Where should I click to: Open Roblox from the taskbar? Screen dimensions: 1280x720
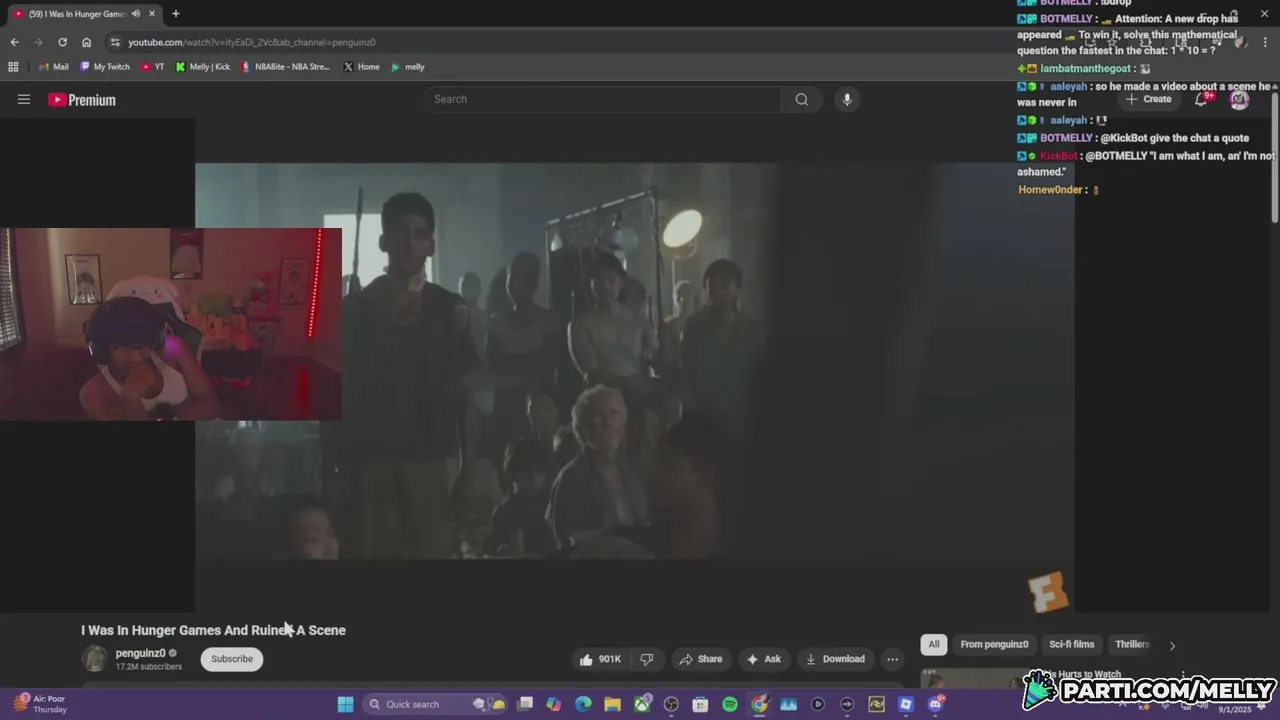pyautogui.click(x=906, y=704)
